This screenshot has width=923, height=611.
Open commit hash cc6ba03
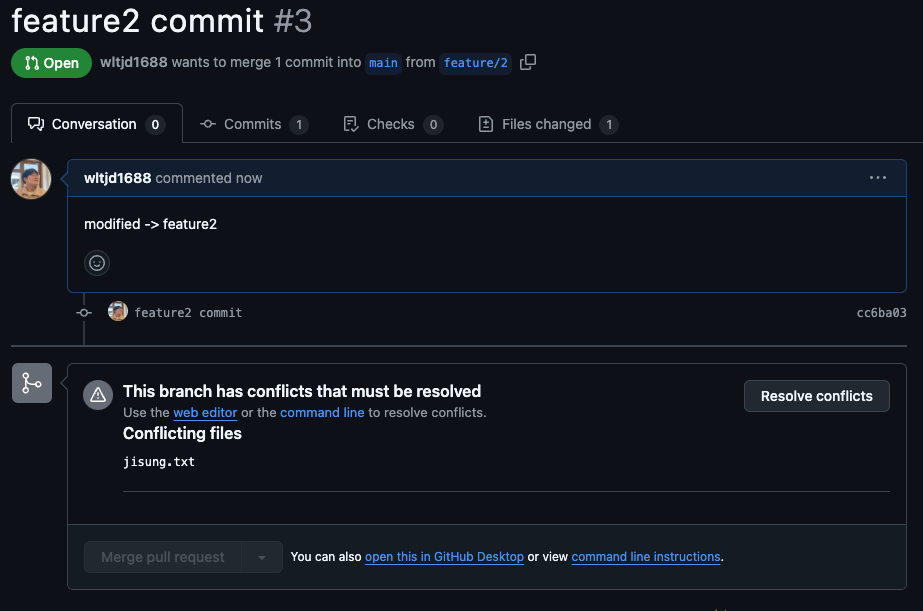[x=881, y=313]
